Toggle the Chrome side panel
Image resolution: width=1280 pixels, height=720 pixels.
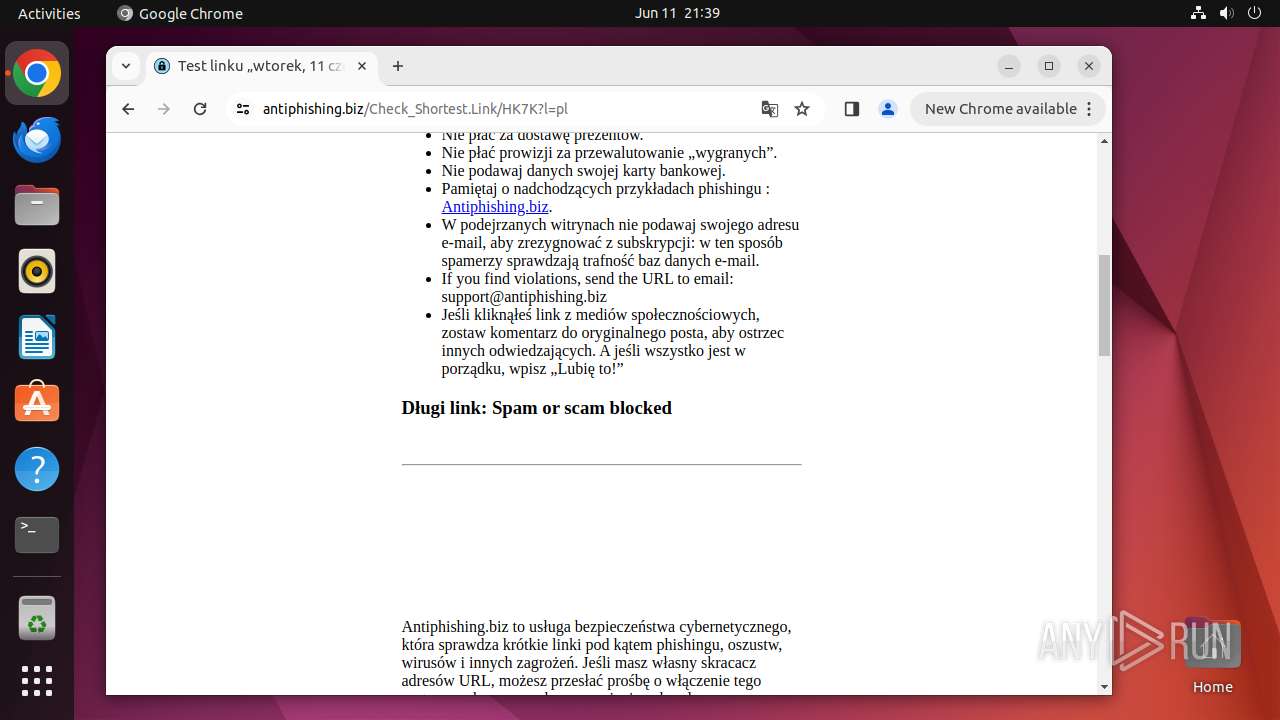(x=852, y=109)
